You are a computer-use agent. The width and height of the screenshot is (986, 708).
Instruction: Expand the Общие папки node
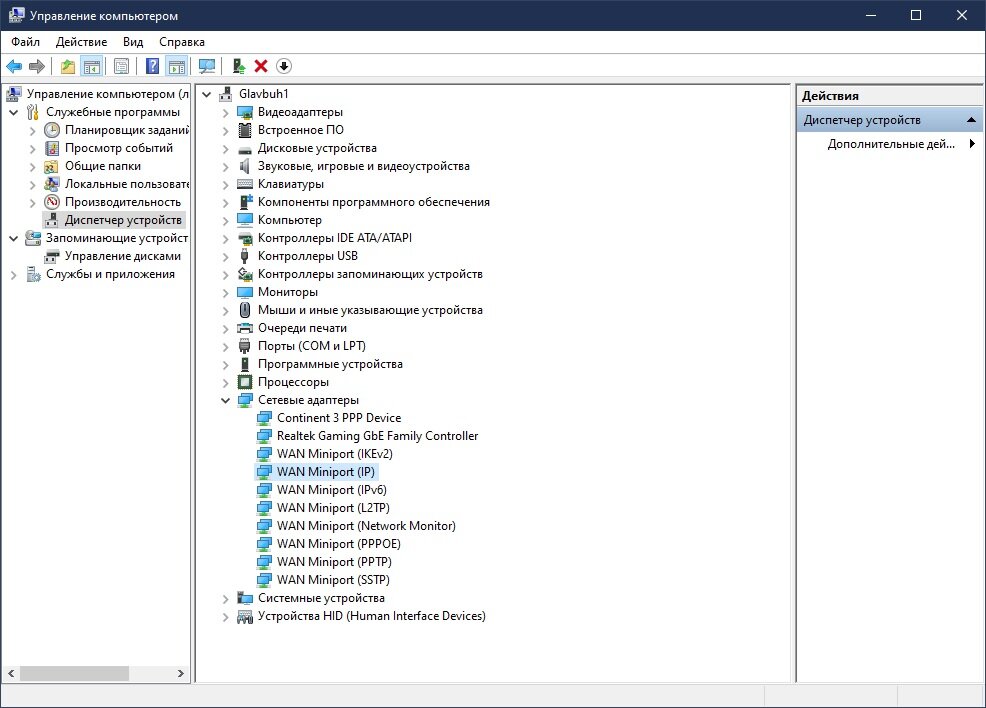click(x=33, y=167)
